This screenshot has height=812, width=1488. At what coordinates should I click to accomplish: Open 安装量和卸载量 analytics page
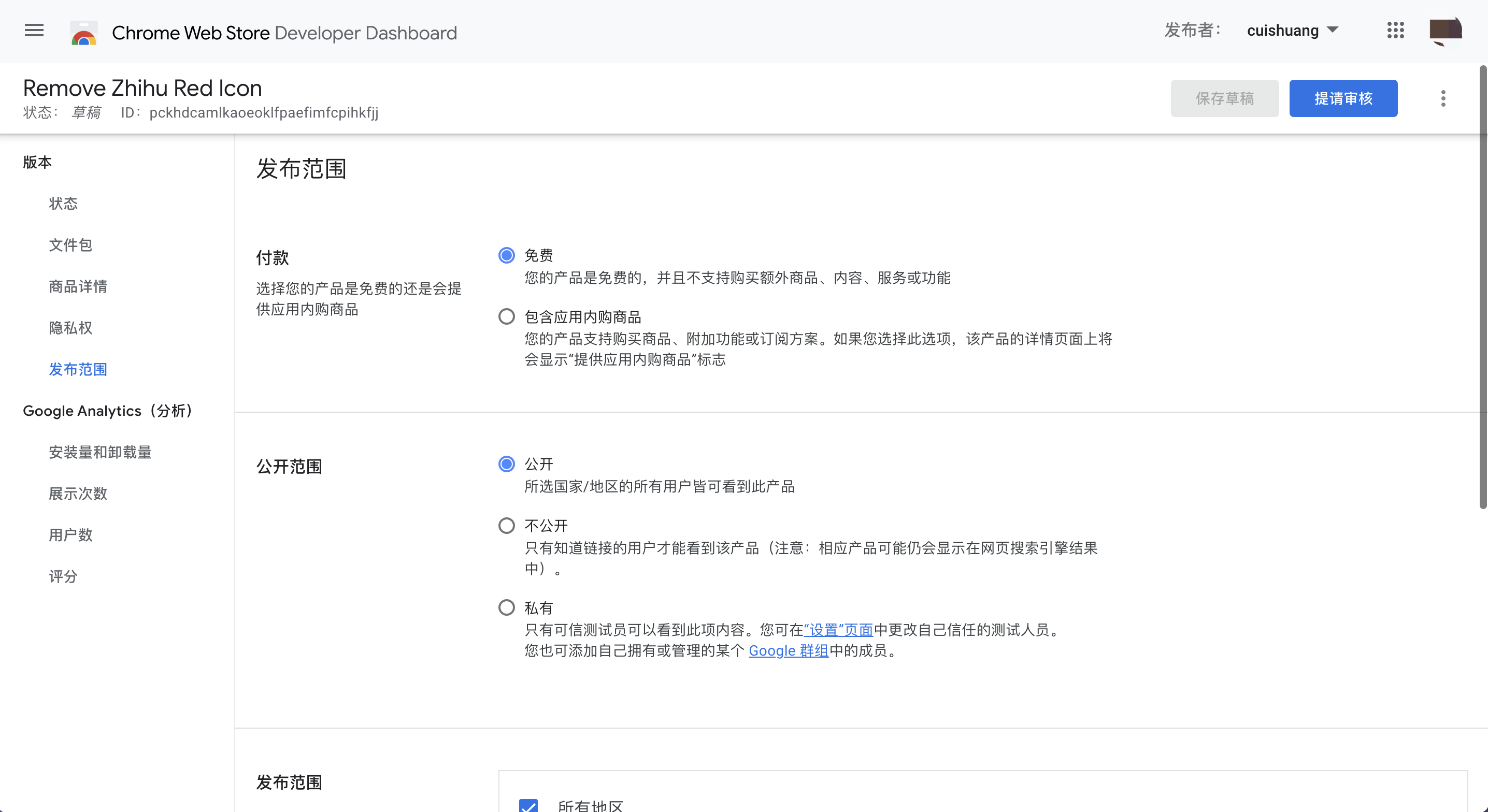[x=100, y=452]
